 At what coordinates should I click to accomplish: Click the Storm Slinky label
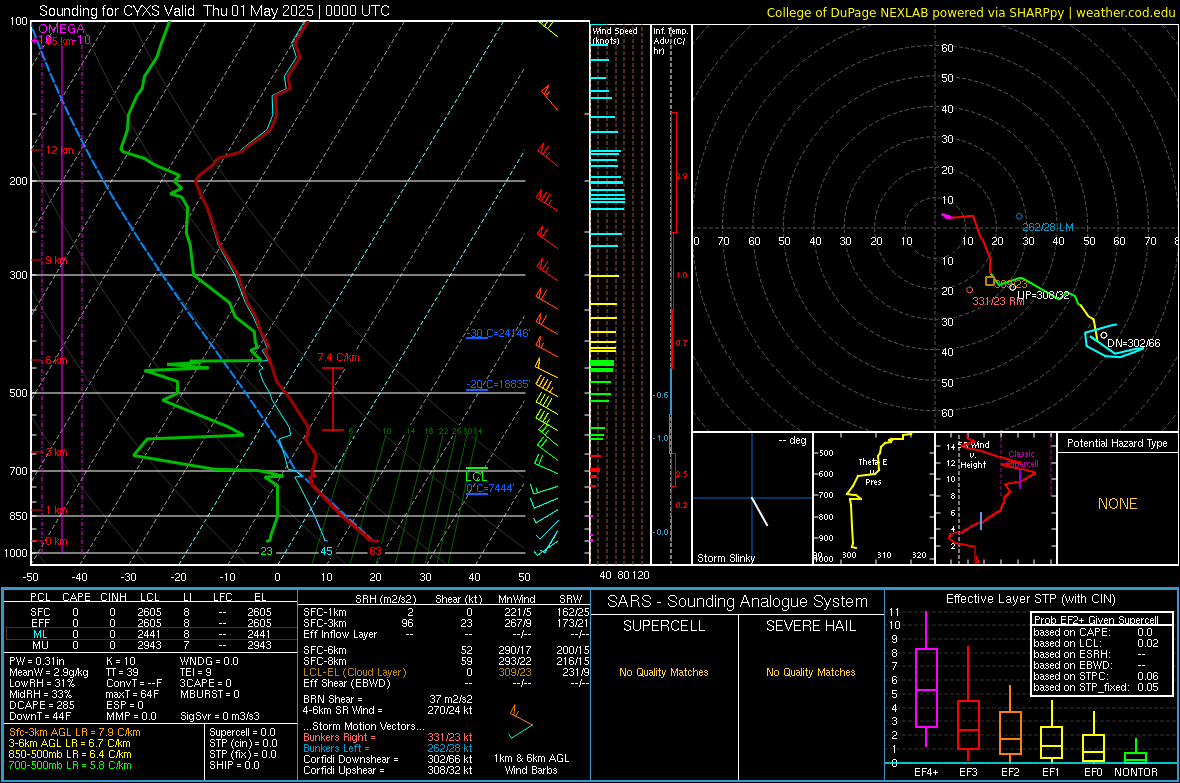726,558
